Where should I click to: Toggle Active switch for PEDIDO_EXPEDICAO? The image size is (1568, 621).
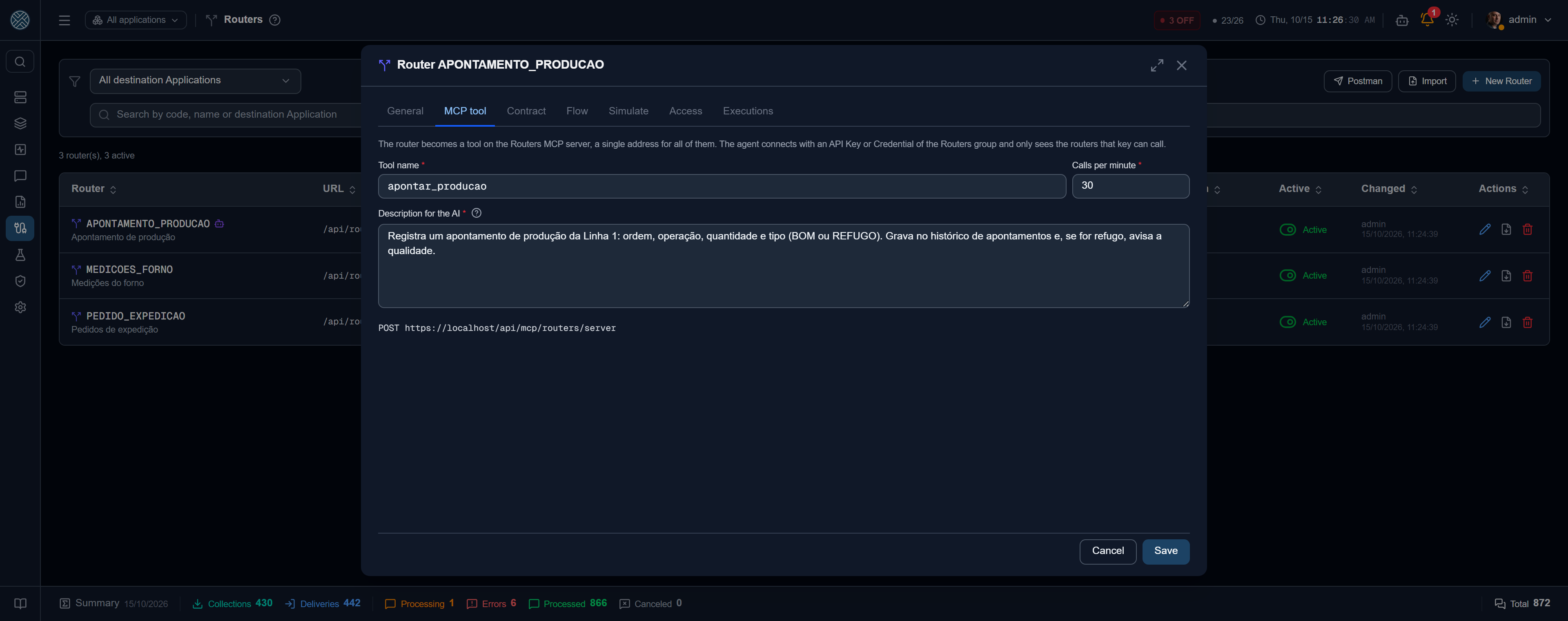point(1288,322)
